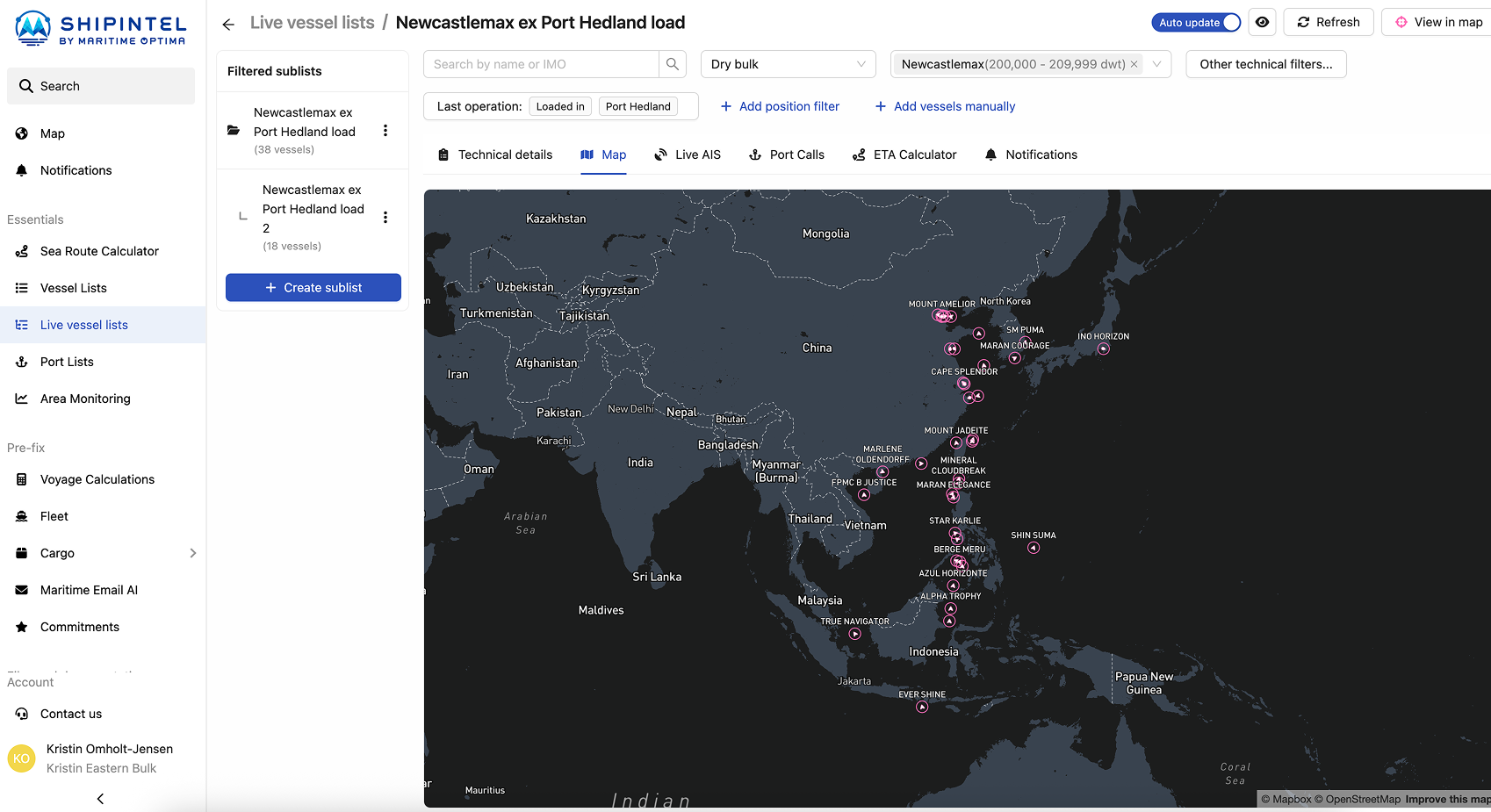
Task: Switch to the Technical details tab
Action: (x=495, y=154)
